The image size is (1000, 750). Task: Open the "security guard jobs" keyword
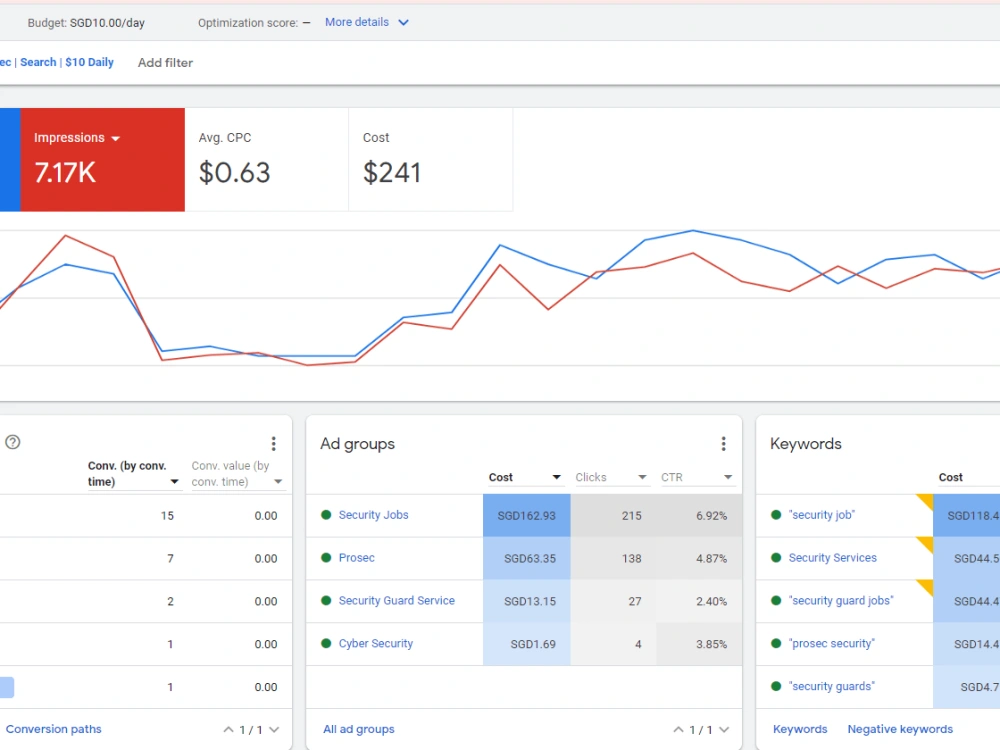click(x=841, y=600)
